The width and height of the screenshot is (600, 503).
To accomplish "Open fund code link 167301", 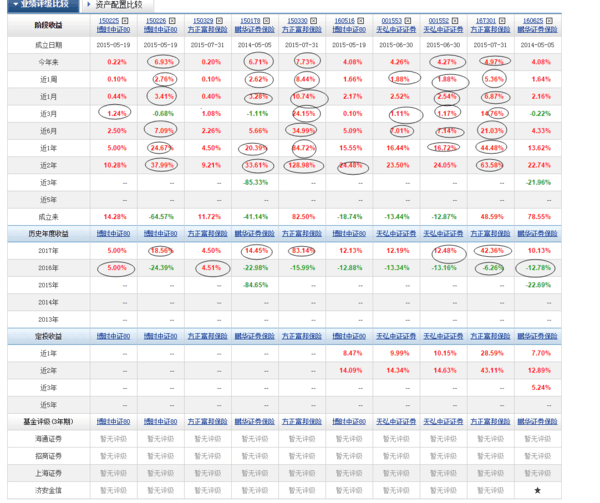I will pyautogui.click(x=486, y=21).
